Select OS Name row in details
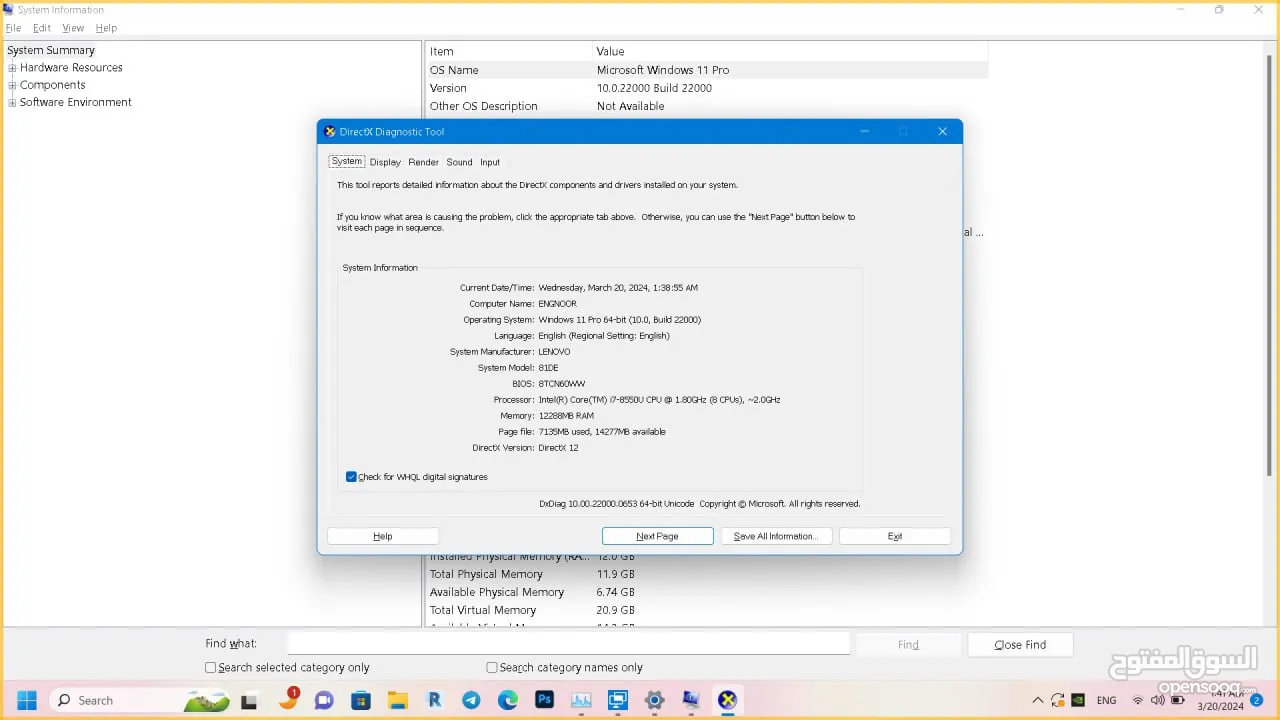 click(707, 70)
